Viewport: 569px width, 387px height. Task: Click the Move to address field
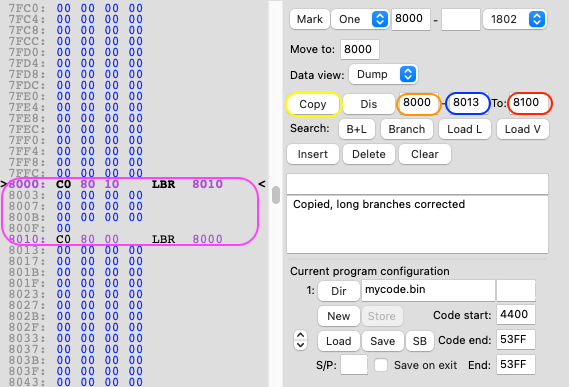(x=360, y=49)
